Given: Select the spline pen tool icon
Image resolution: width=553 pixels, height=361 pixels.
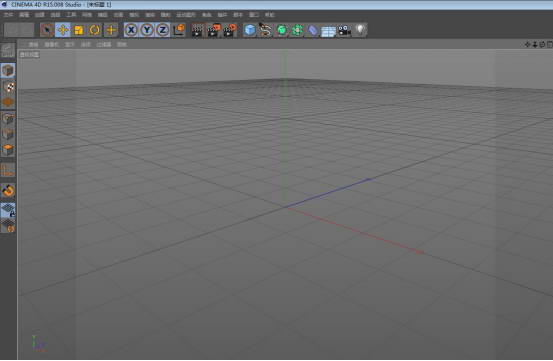Looking at the screenshot, I should coord(266,30).
